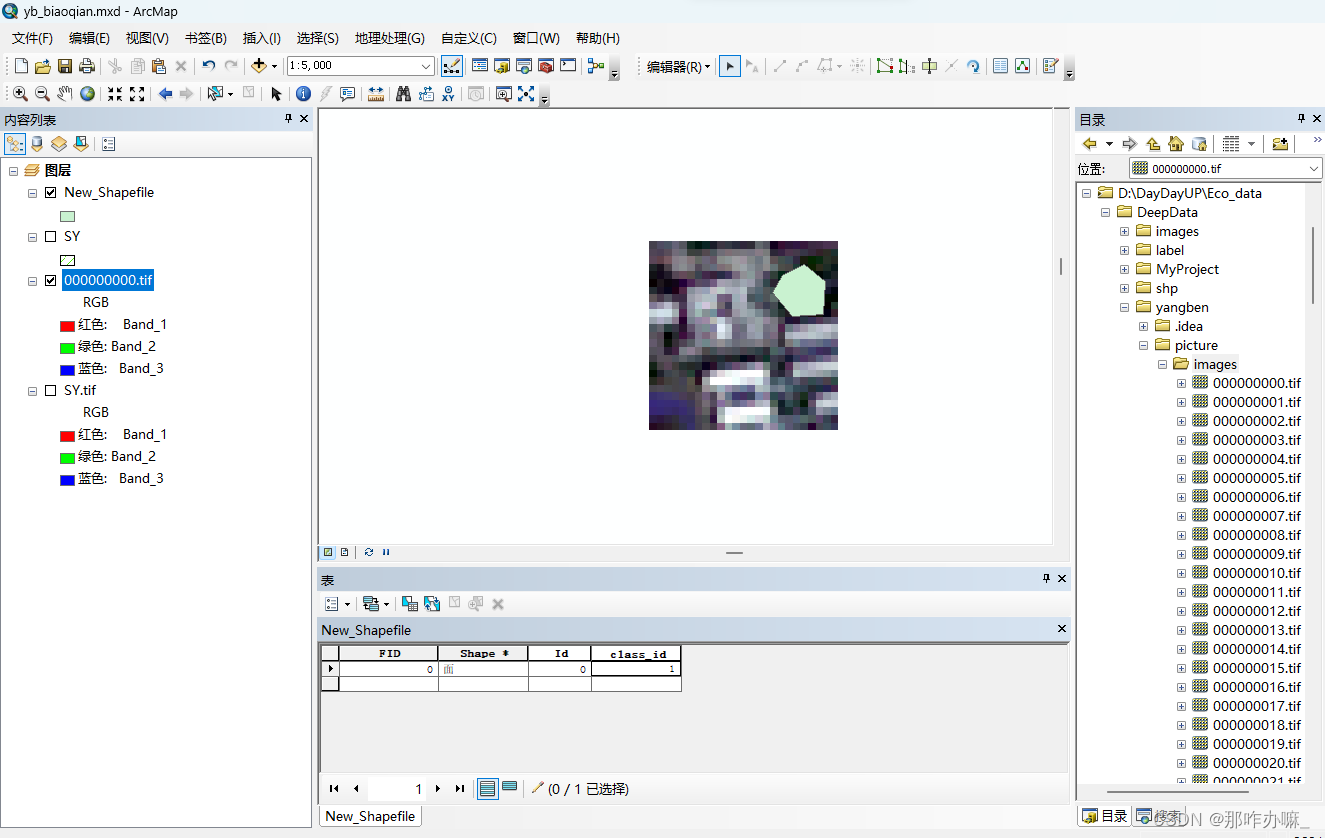Screen dimensions: 1325x838
Task: Open the Catalog window icon in the standard toolbar
Action: (502, 66)
